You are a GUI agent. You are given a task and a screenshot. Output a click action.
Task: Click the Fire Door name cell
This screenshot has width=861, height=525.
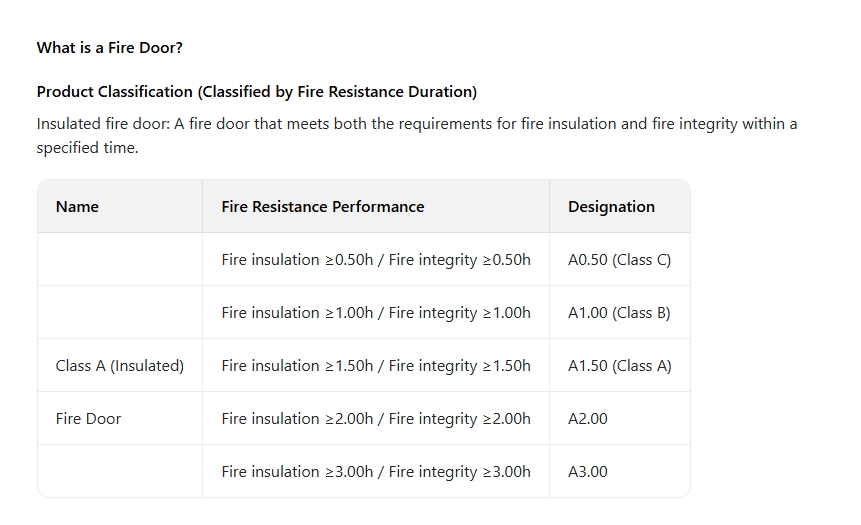point(120,418)
